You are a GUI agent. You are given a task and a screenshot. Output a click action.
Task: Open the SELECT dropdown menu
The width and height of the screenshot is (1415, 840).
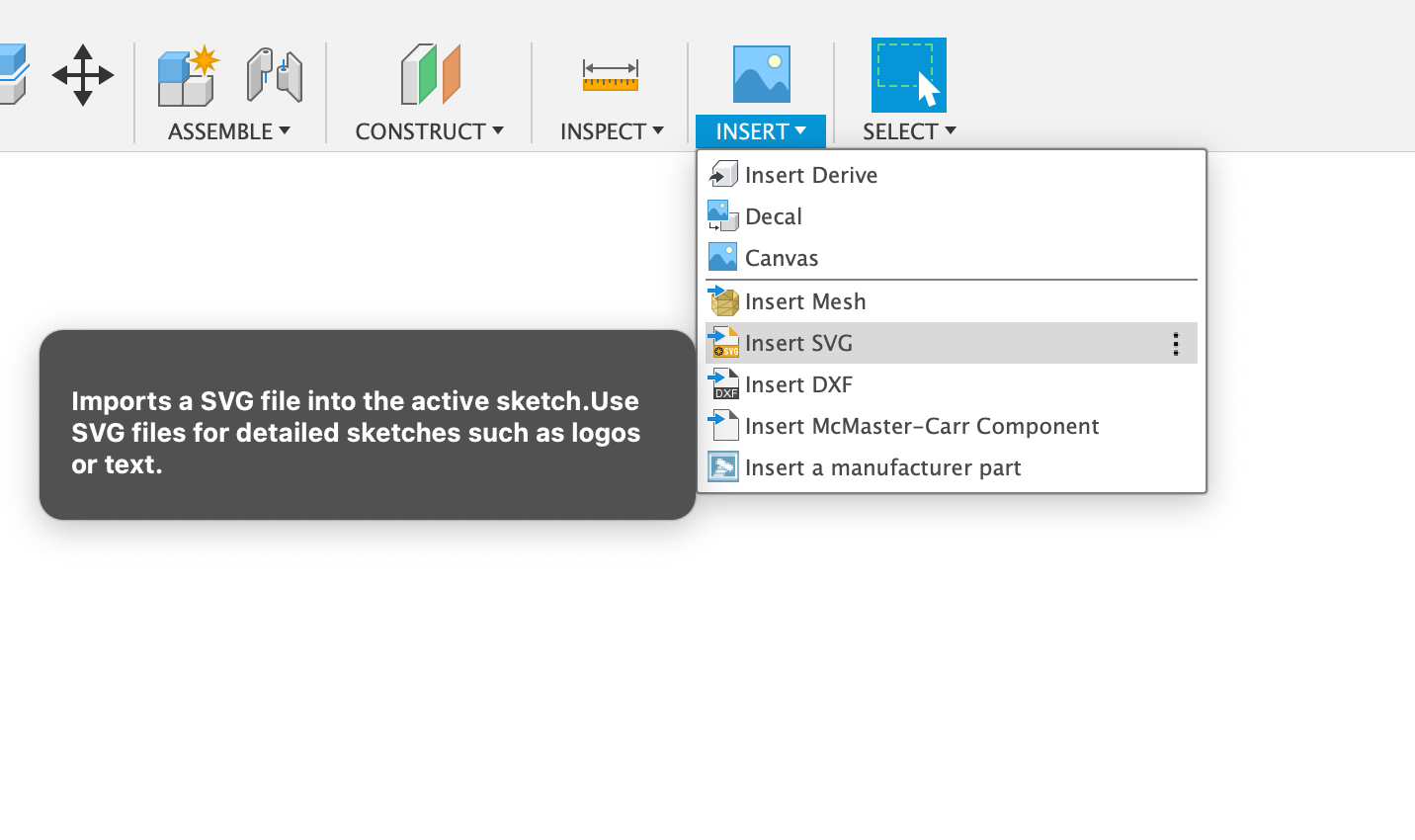(x=908, y=131)
